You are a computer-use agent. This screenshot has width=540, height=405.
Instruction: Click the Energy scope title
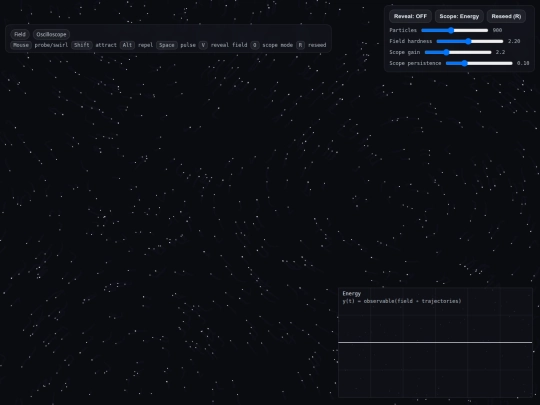(x=352, y=293)
